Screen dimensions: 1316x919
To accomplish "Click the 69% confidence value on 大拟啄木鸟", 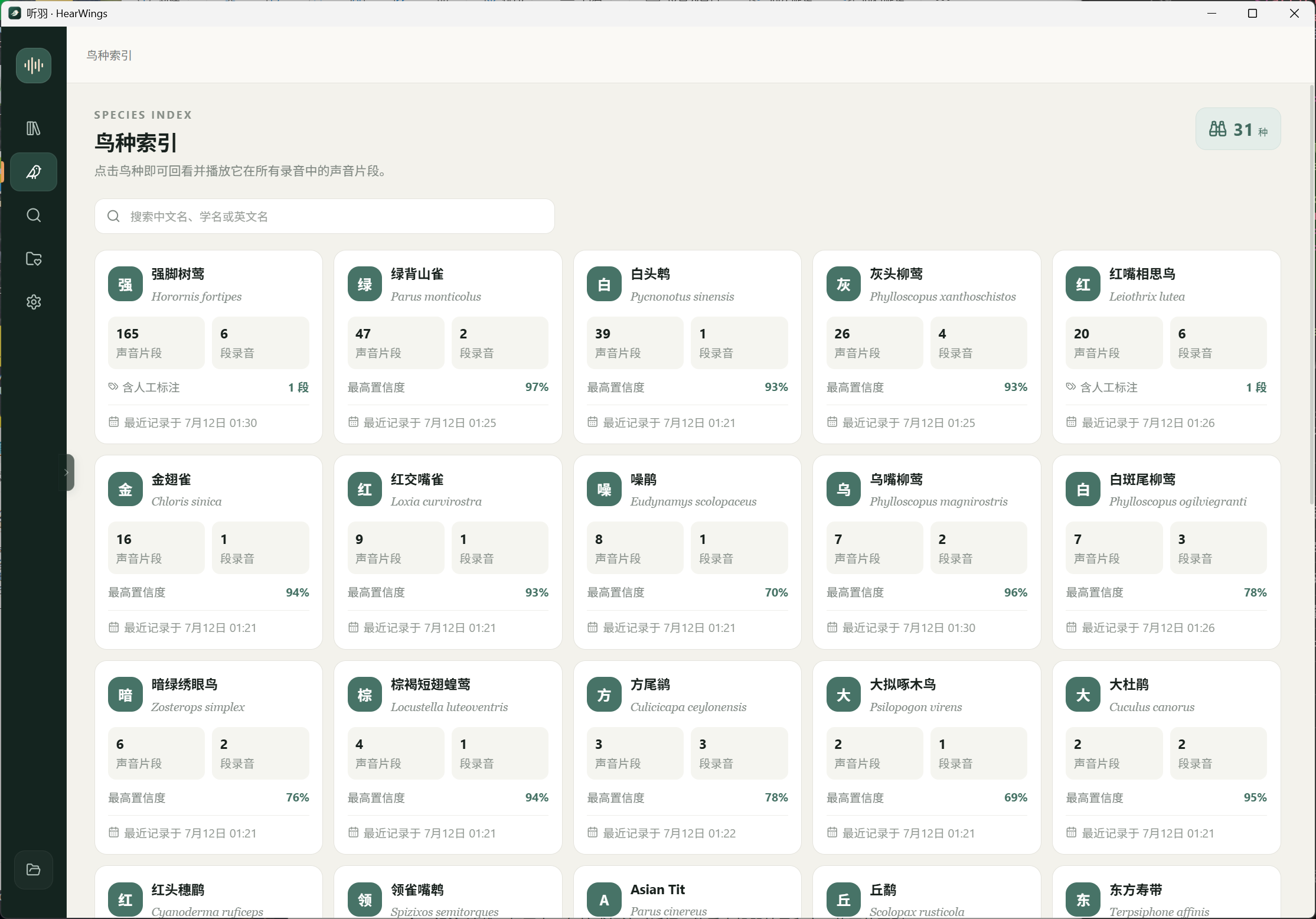I will point(1015,797).
